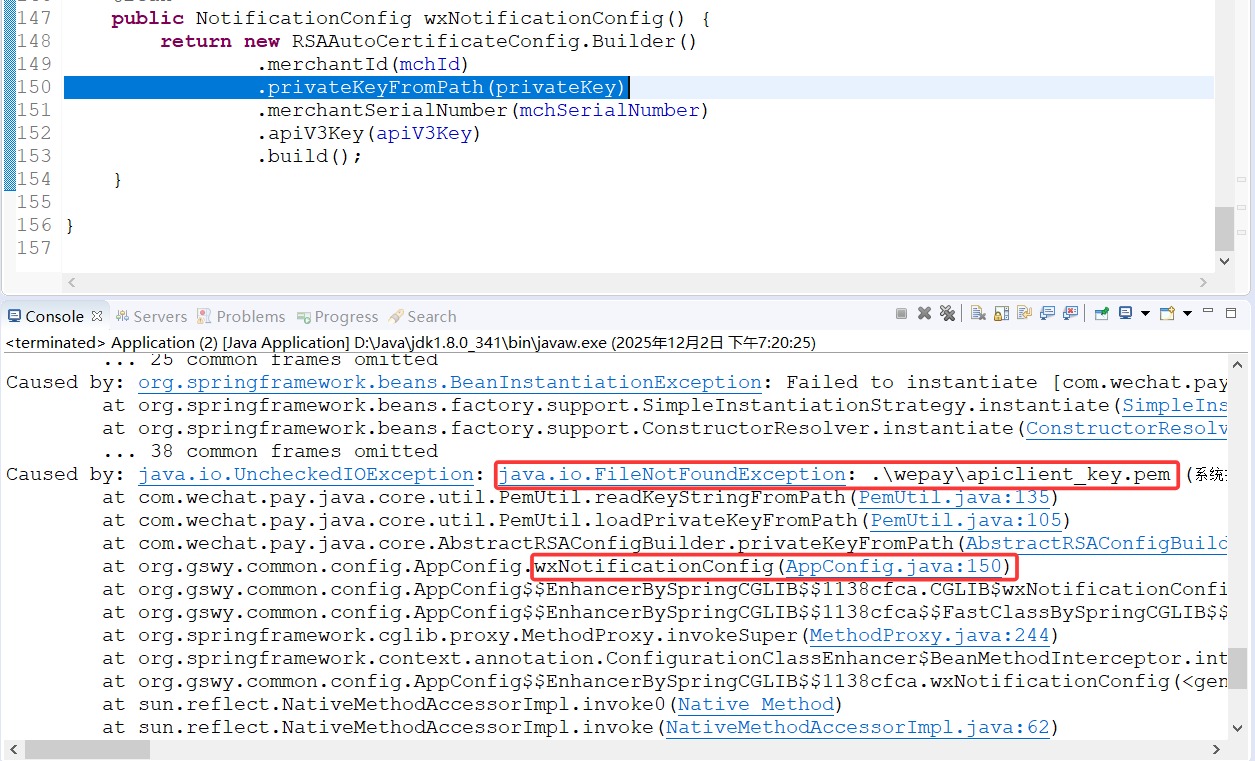Close the Console tab with its X
Screen dimensions: 1255x761
point(97,316)
